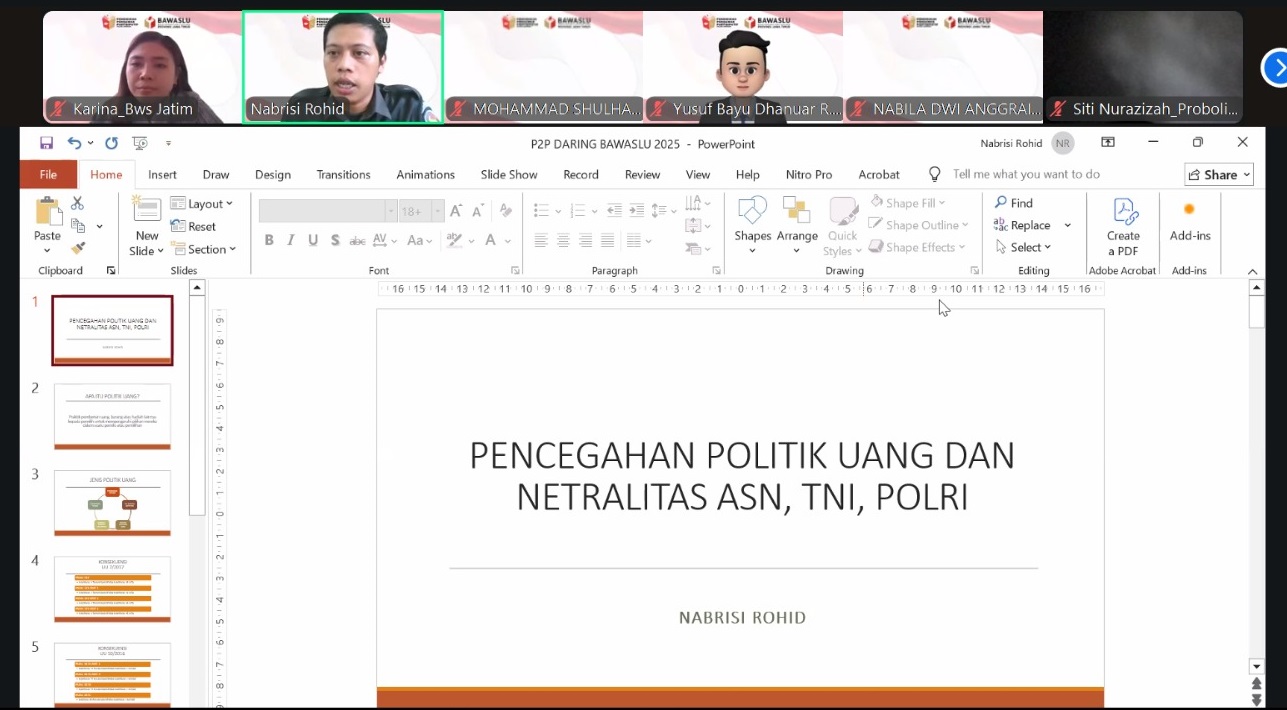This screenshot has width=1287, height=710.
Task: Toggle italic formatting
Action: (x=290, y=240)
